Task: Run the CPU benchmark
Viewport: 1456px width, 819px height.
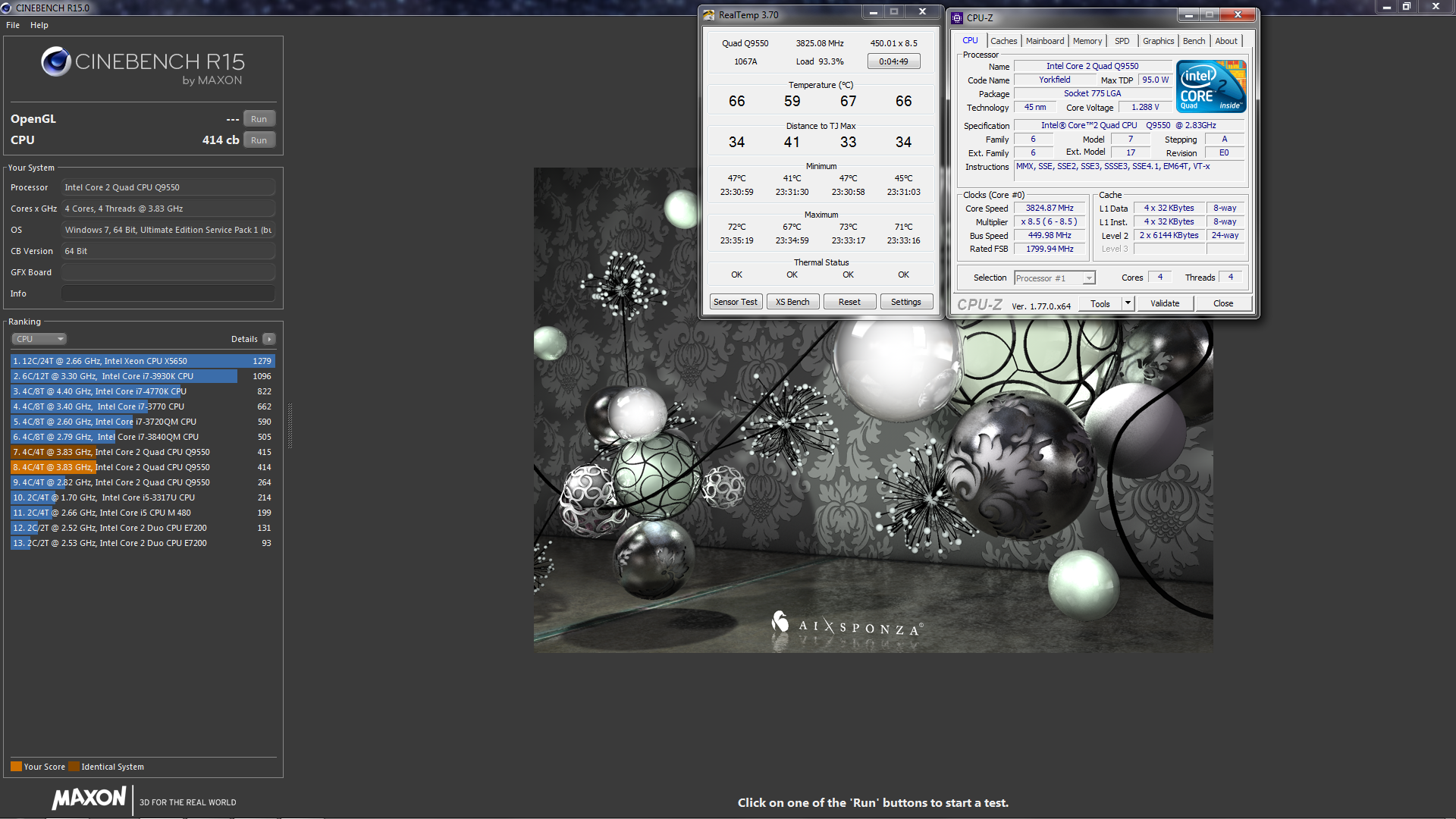Action: (259, 140)
